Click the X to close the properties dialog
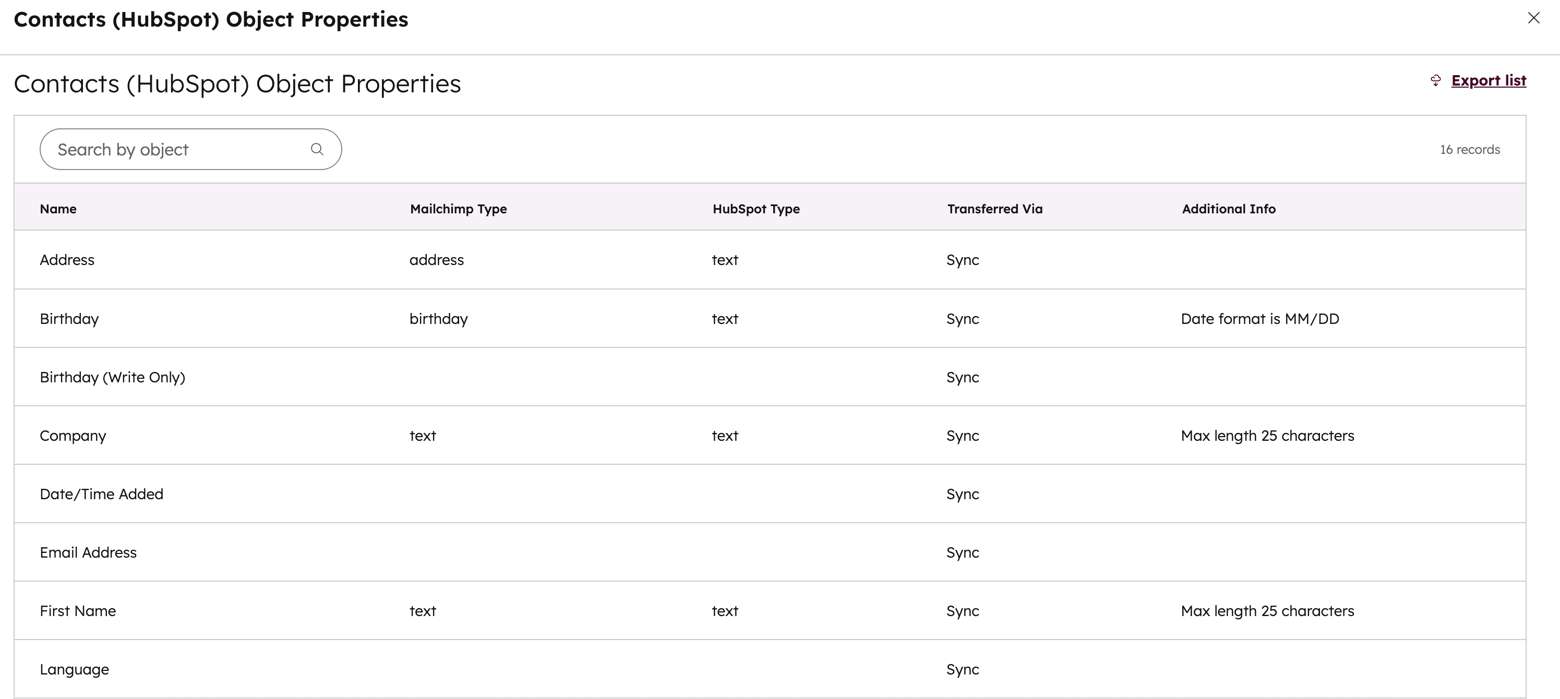 click(1533, 17)
